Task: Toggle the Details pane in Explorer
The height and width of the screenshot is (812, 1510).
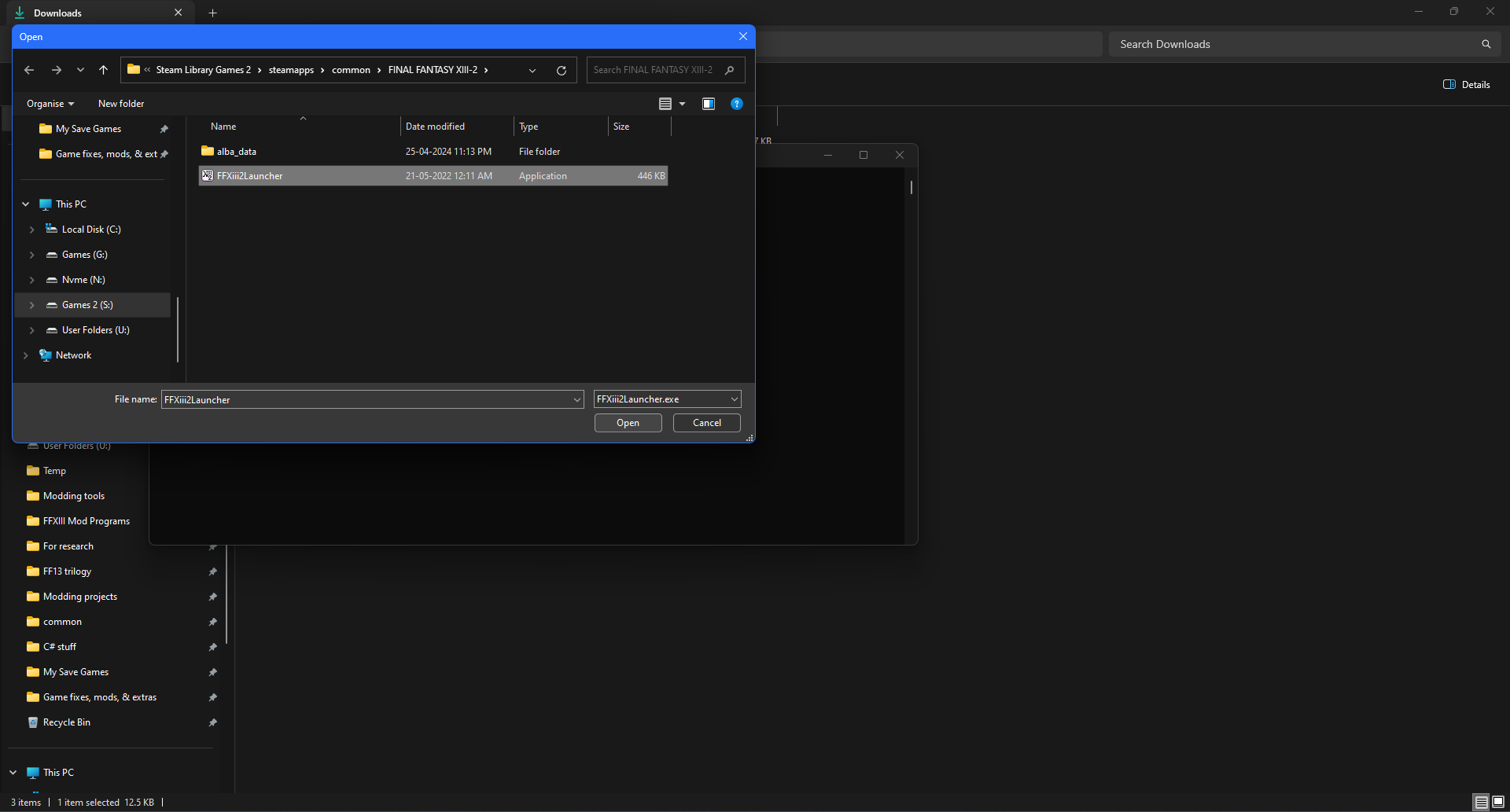Action: tap(1467, 85)
